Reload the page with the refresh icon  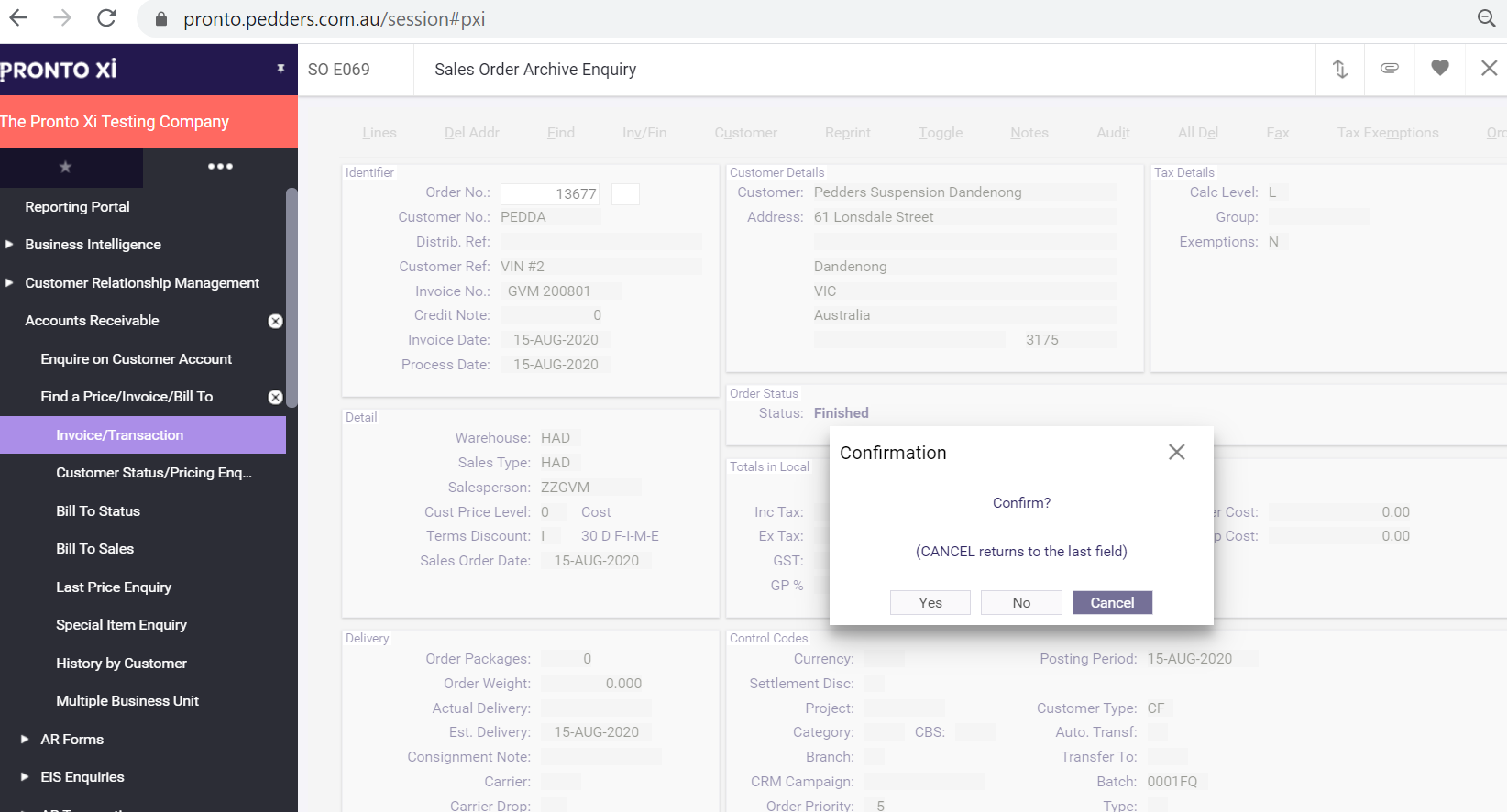coord(107,18)
